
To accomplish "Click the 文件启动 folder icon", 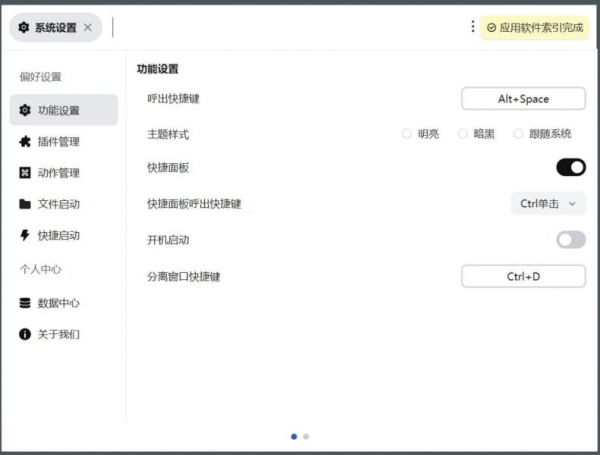I will coord(25,205).
